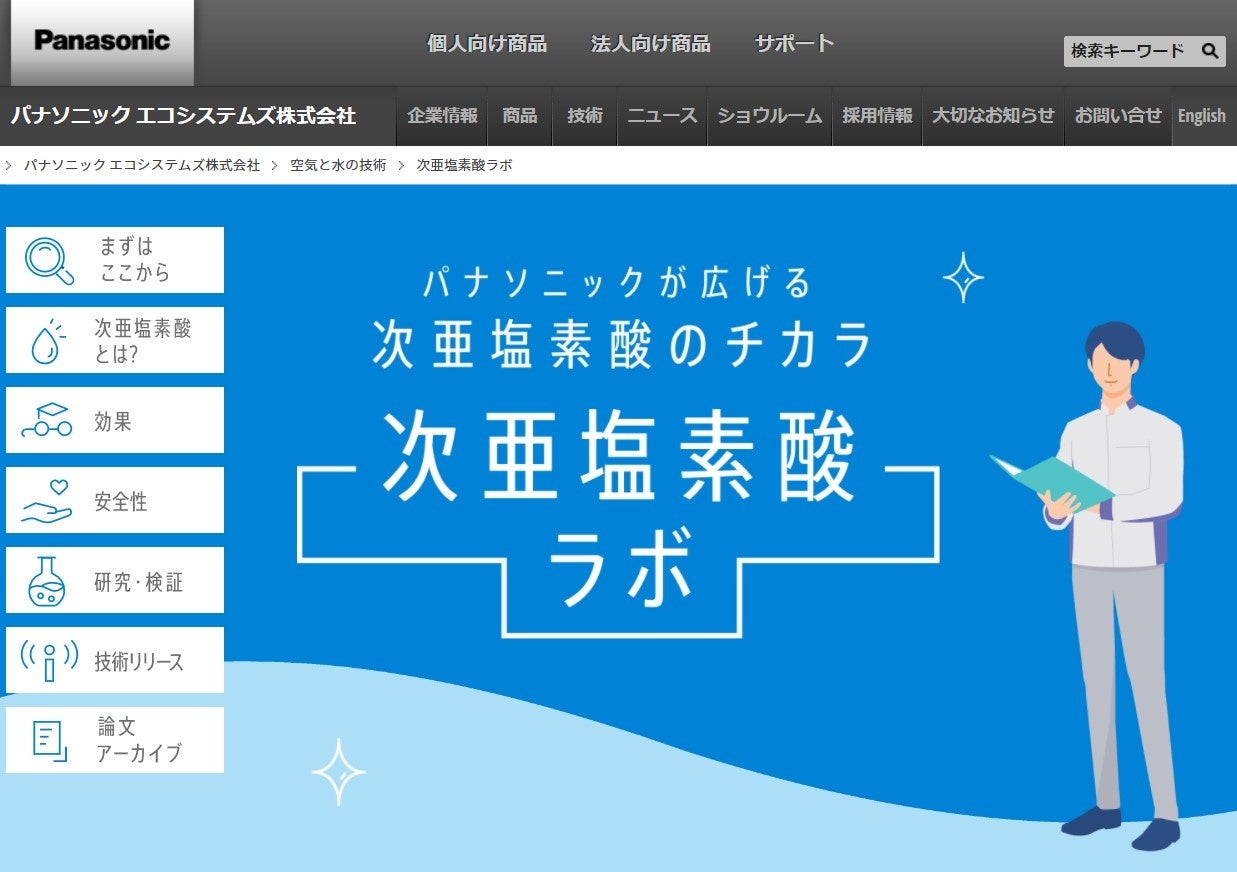Open the まずはここから sidebar button

115,260
